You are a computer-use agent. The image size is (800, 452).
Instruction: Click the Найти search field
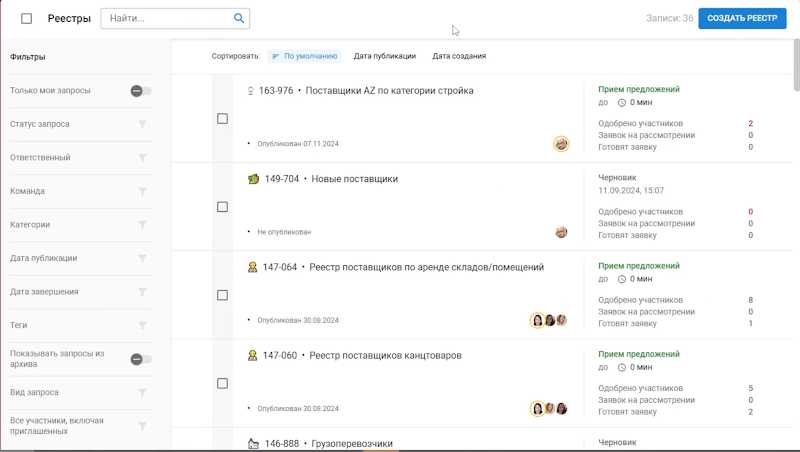[x=165, y=18]
